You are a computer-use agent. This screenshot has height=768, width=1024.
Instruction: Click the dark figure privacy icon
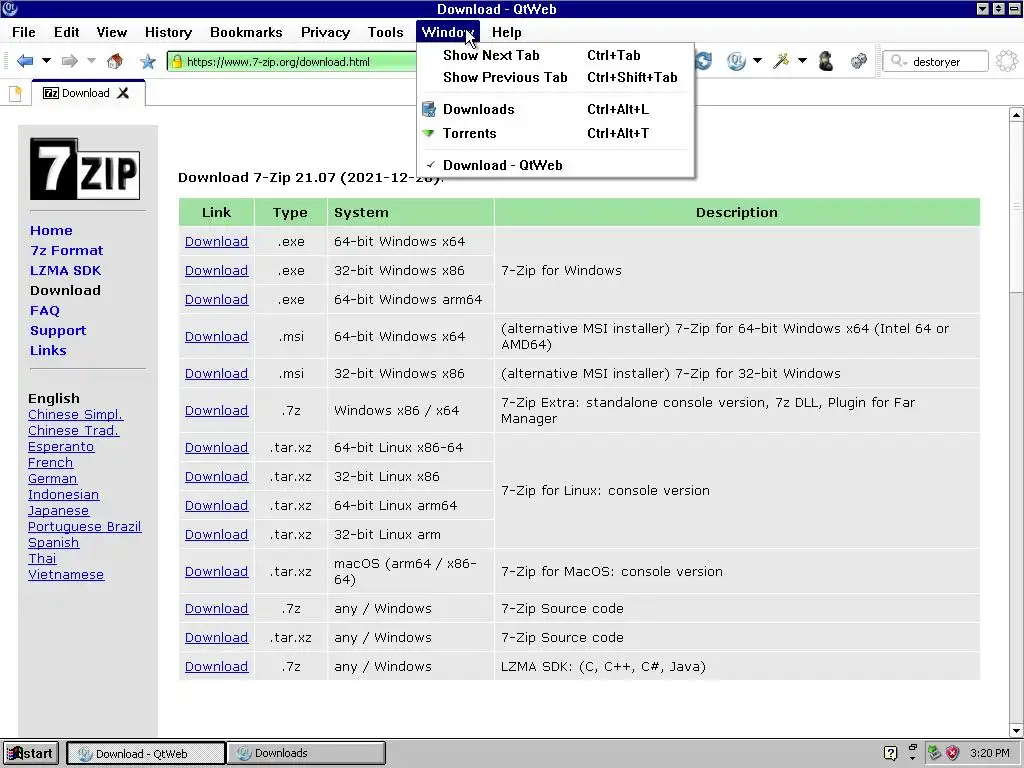[826, 61]
